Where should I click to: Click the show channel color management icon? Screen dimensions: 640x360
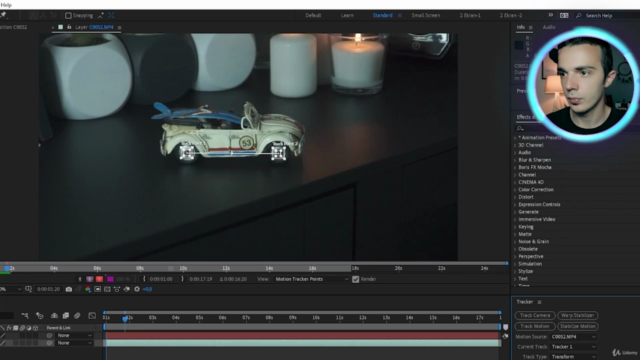point(88,289)
